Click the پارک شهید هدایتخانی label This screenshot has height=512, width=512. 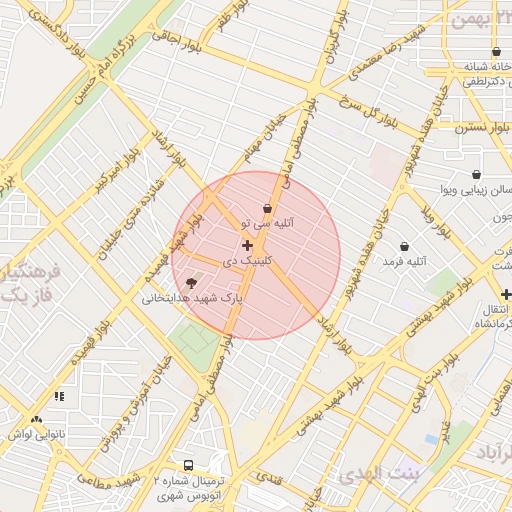[x=192, y=298]
